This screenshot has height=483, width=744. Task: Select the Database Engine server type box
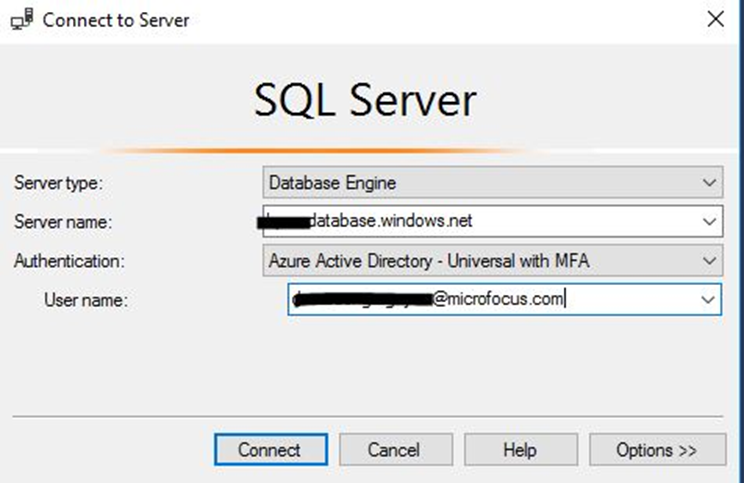480,183
